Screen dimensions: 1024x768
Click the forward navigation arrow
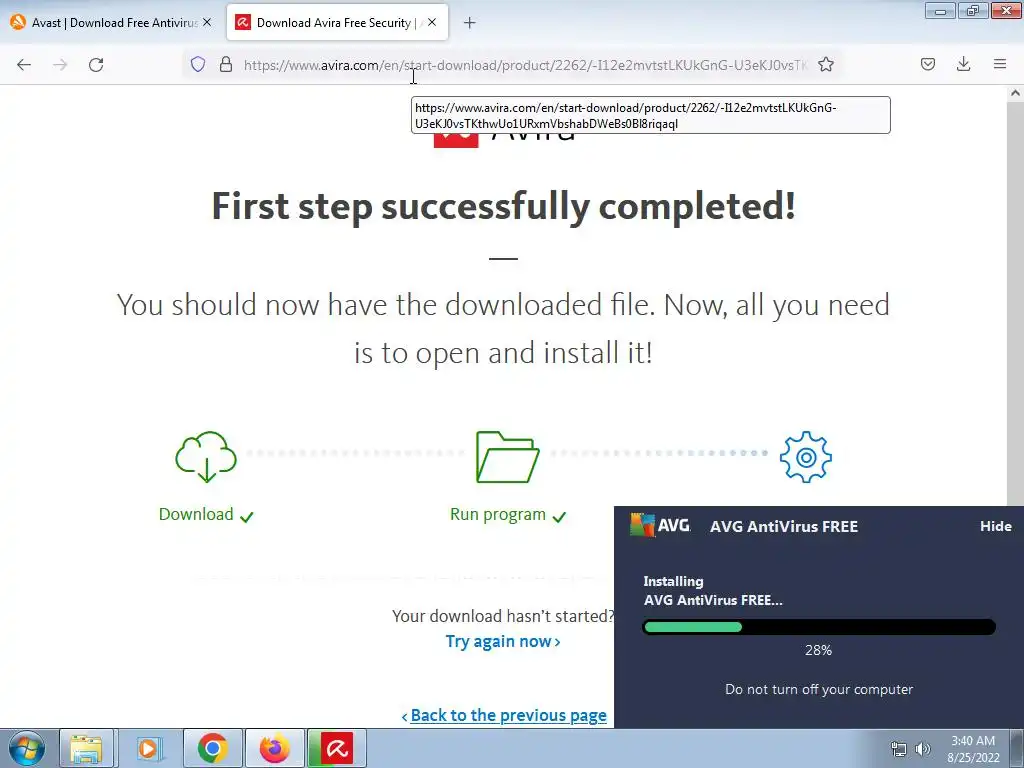click(60, 65)
